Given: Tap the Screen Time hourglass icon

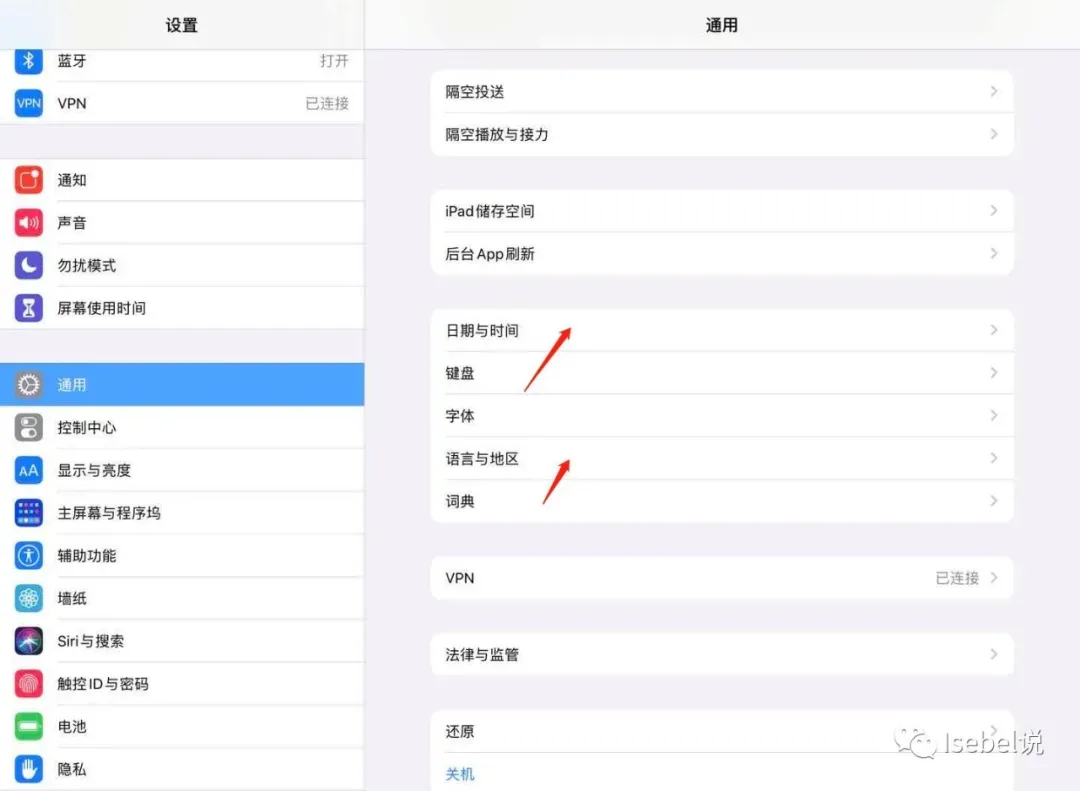Looking at the screenshot, I should (29, 308).
